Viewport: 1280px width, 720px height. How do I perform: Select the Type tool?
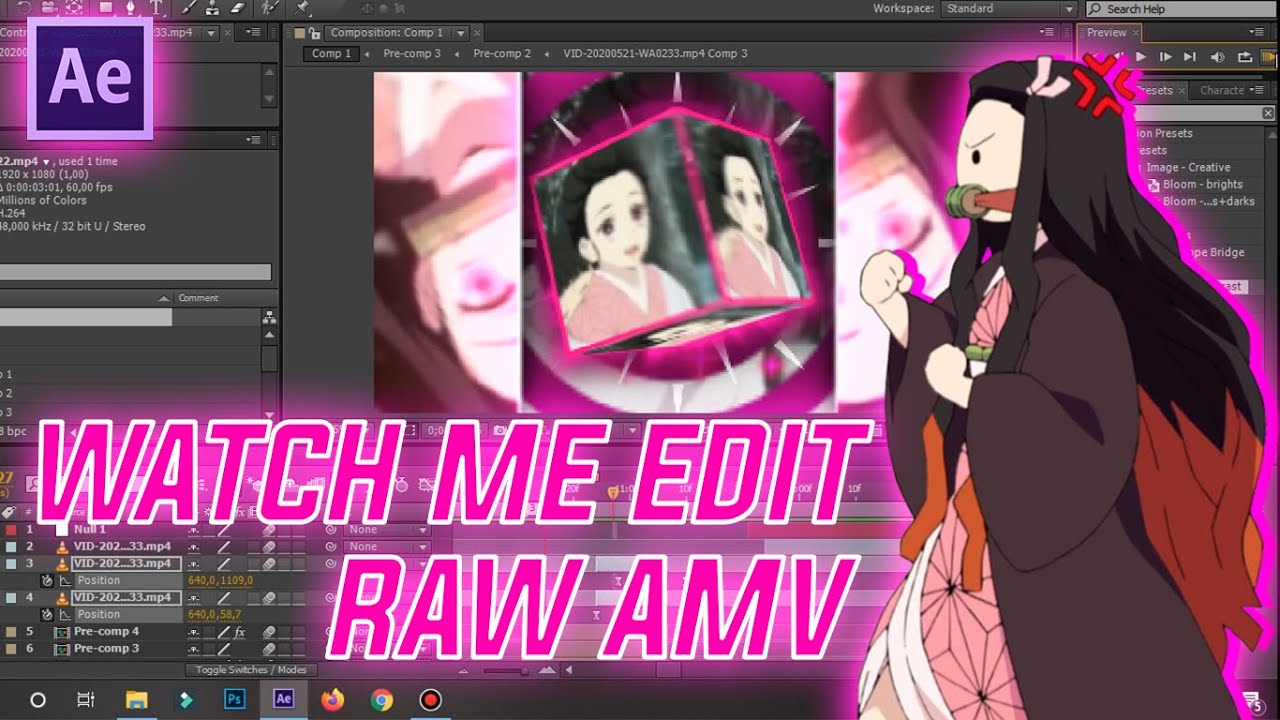coord(157,7)
